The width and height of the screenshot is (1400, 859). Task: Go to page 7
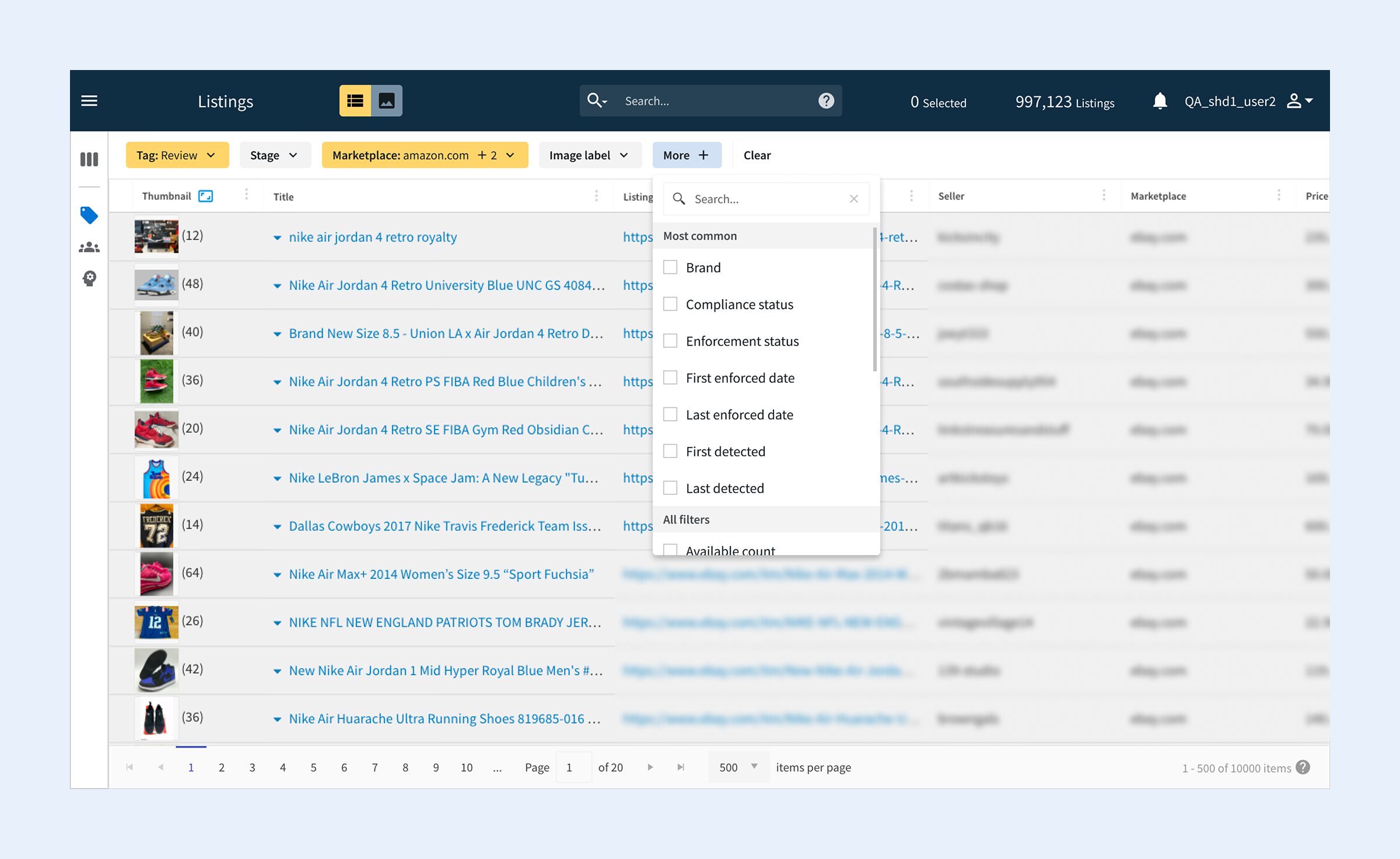(x=374, y=767)
